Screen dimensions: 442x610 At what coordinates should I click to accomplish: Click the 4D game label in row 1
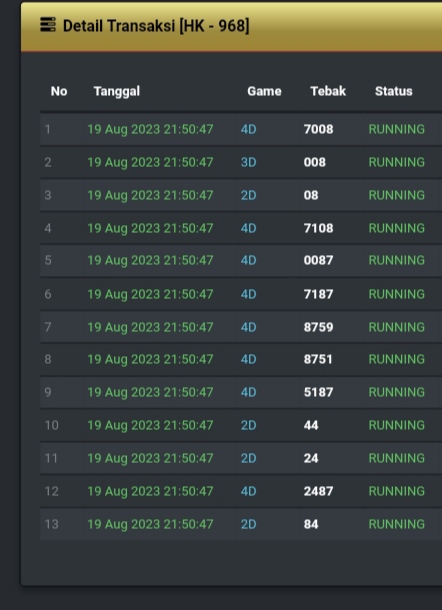click(249, 129)
